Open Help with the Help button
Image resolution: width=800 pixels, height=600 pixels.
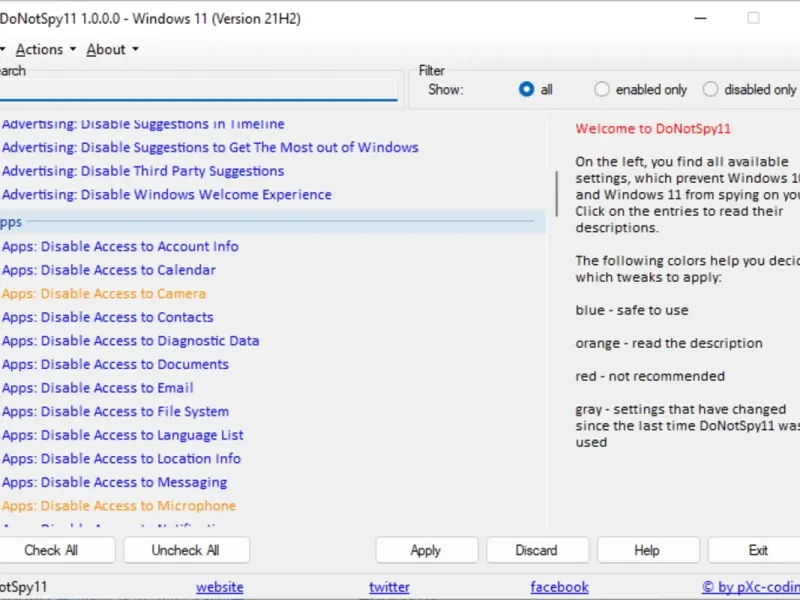(648, 551)
